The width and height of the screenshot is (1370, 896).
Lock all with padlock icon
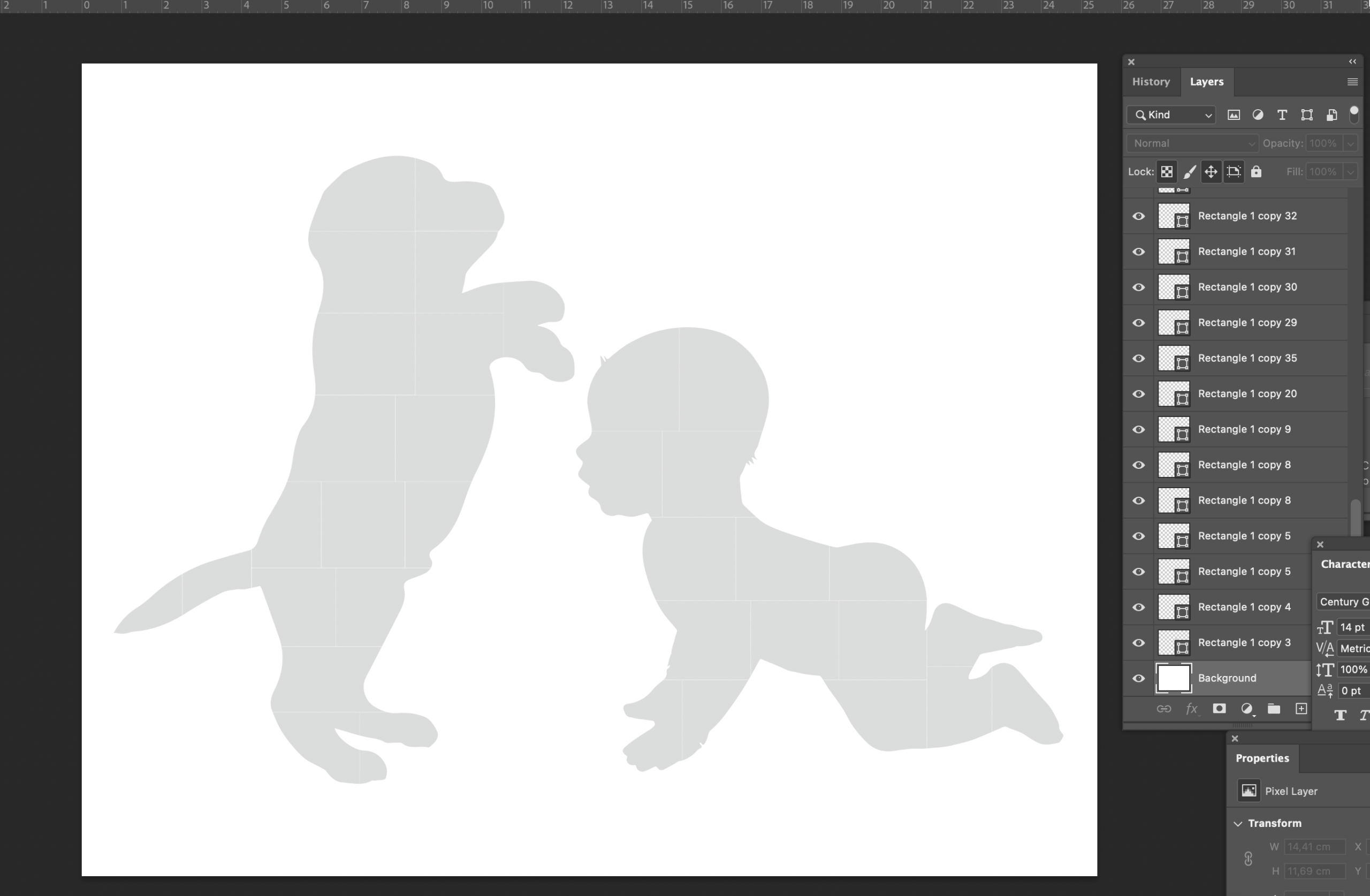point(1256,172)
